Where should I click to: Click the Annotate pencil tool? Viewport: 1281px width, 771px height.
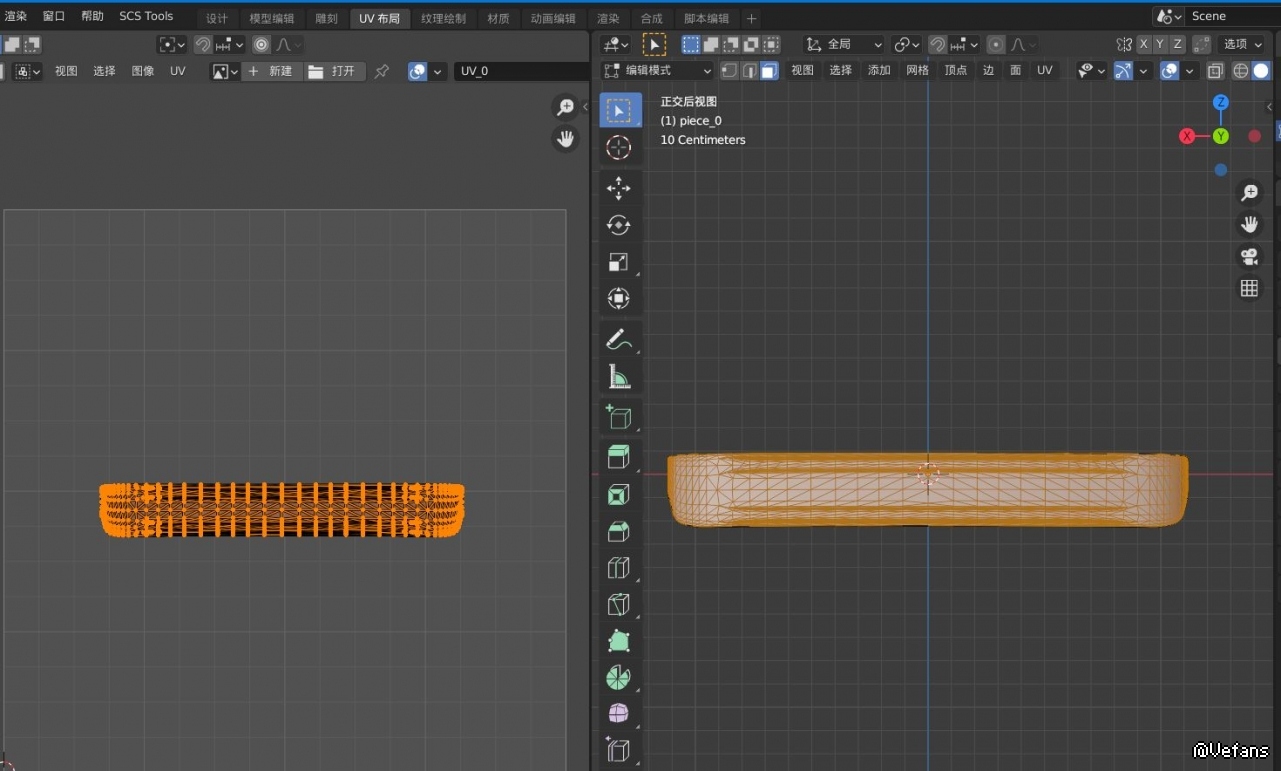(x=619, y=340)
